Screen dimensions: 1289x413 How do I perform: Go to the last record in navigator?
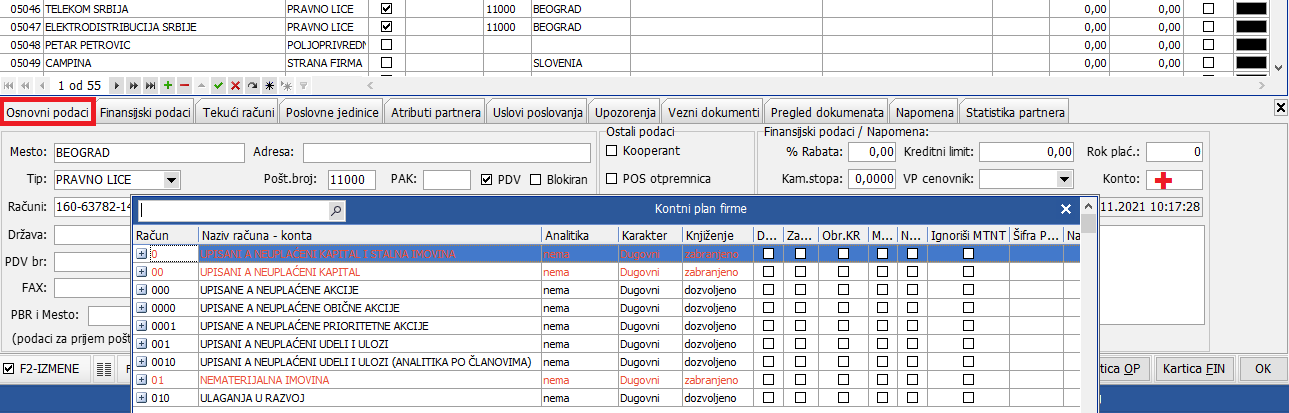point(151,86)
